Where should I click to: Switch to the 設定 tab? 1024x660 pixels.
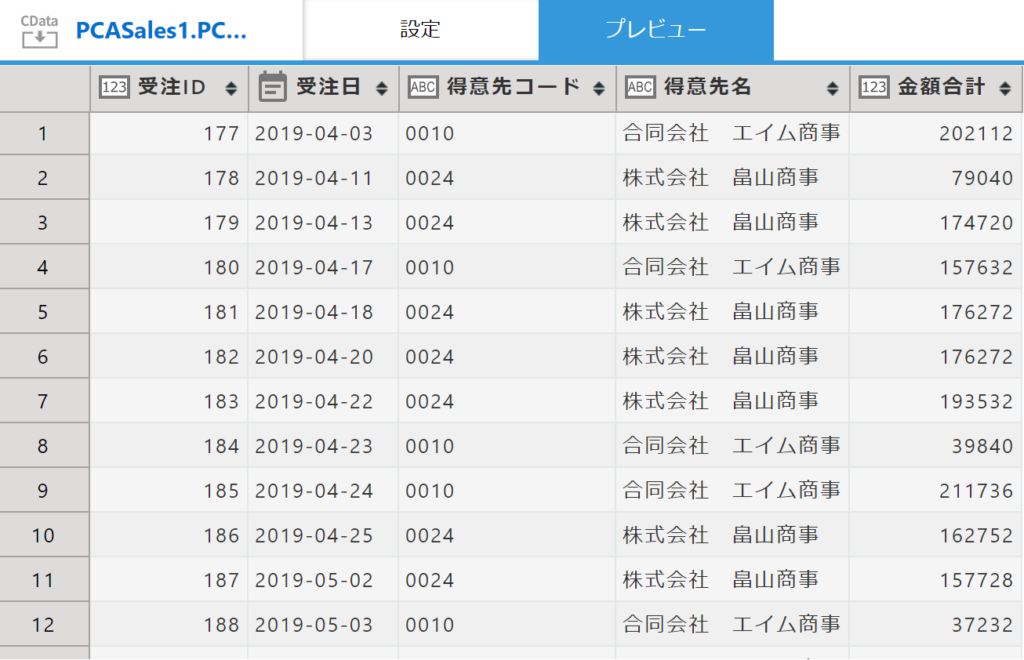click(420, 30)
